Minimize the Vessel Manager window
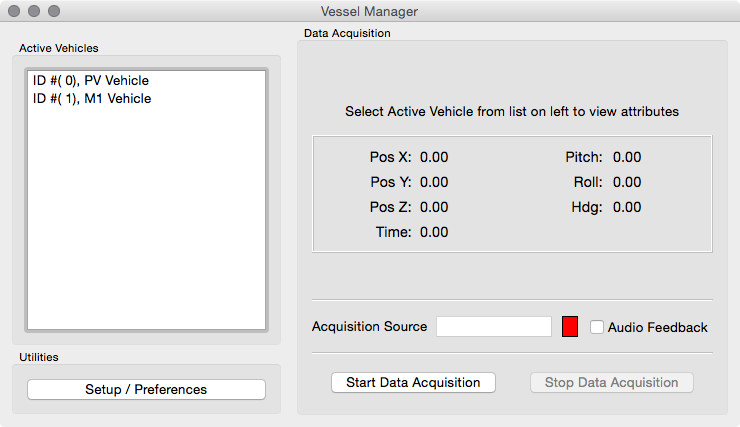Viewport: 740px width, 427px height. tap(34, 11)
